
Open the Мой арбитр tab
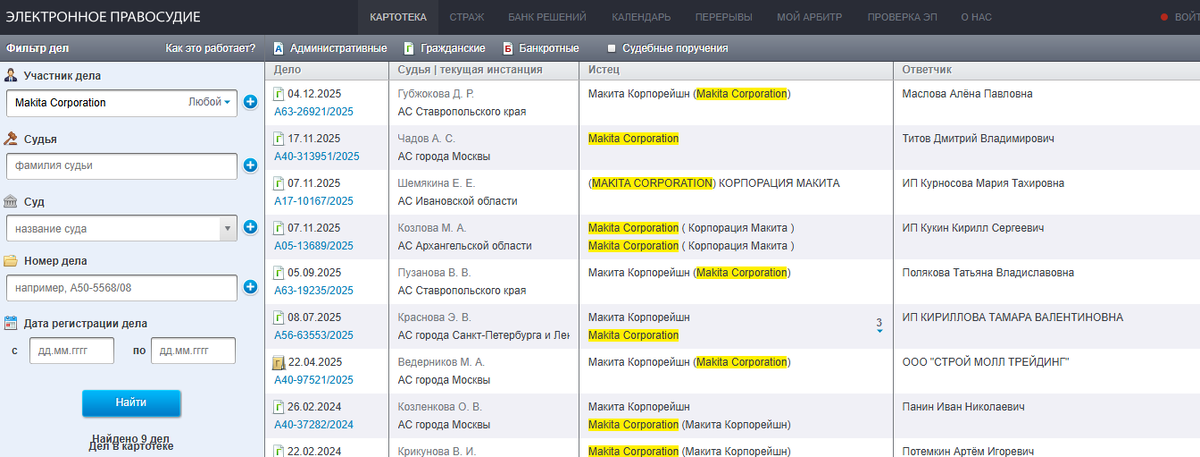(x=808, y=17)
